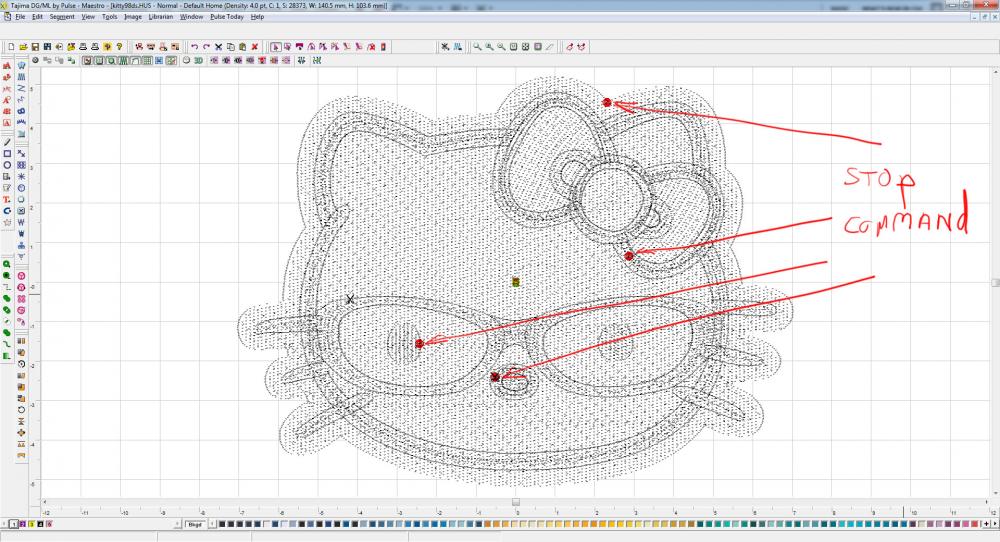Select the purple needle 2 swatch

(22, 524)
